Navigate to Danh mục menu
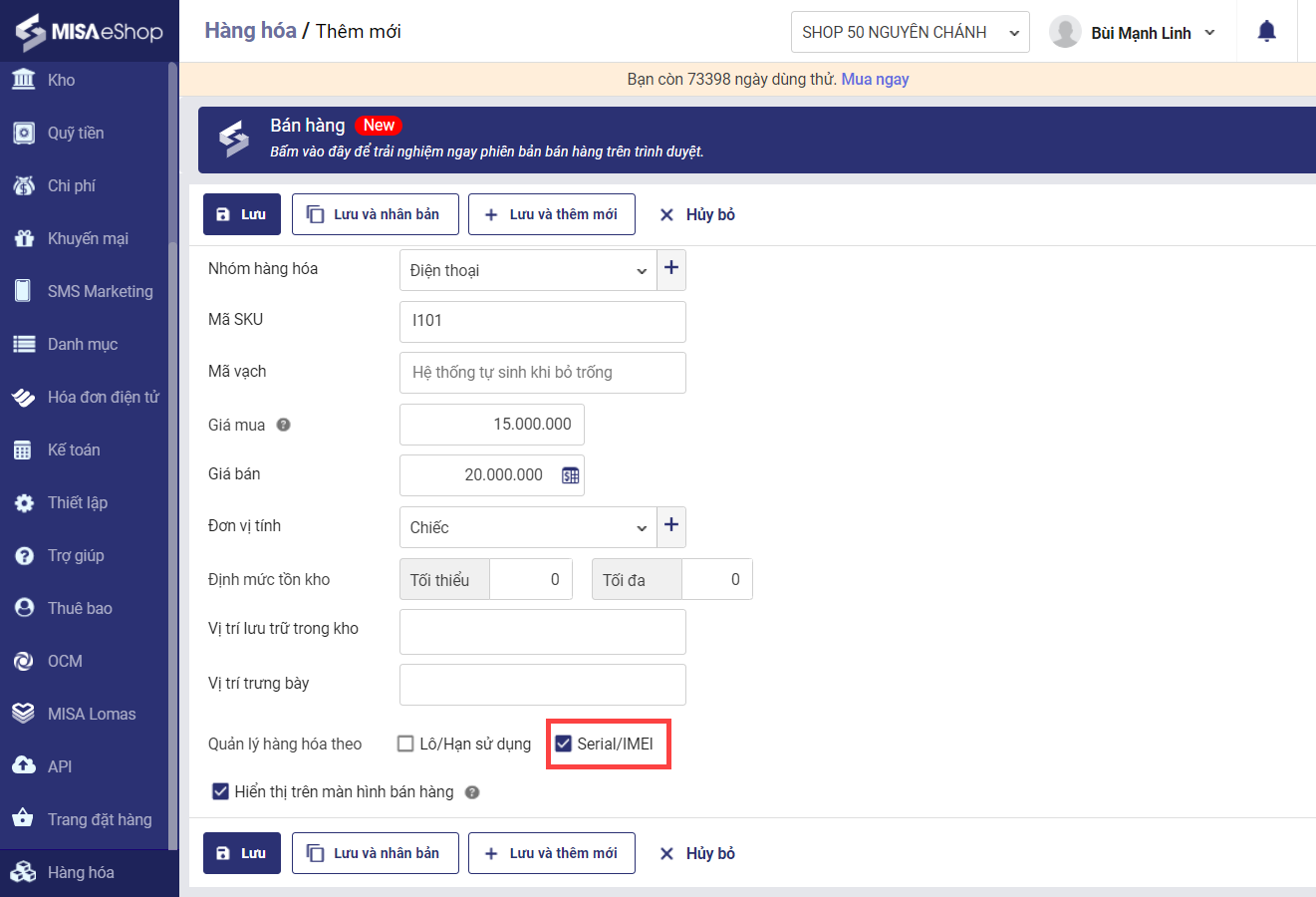 coord(85,344)
